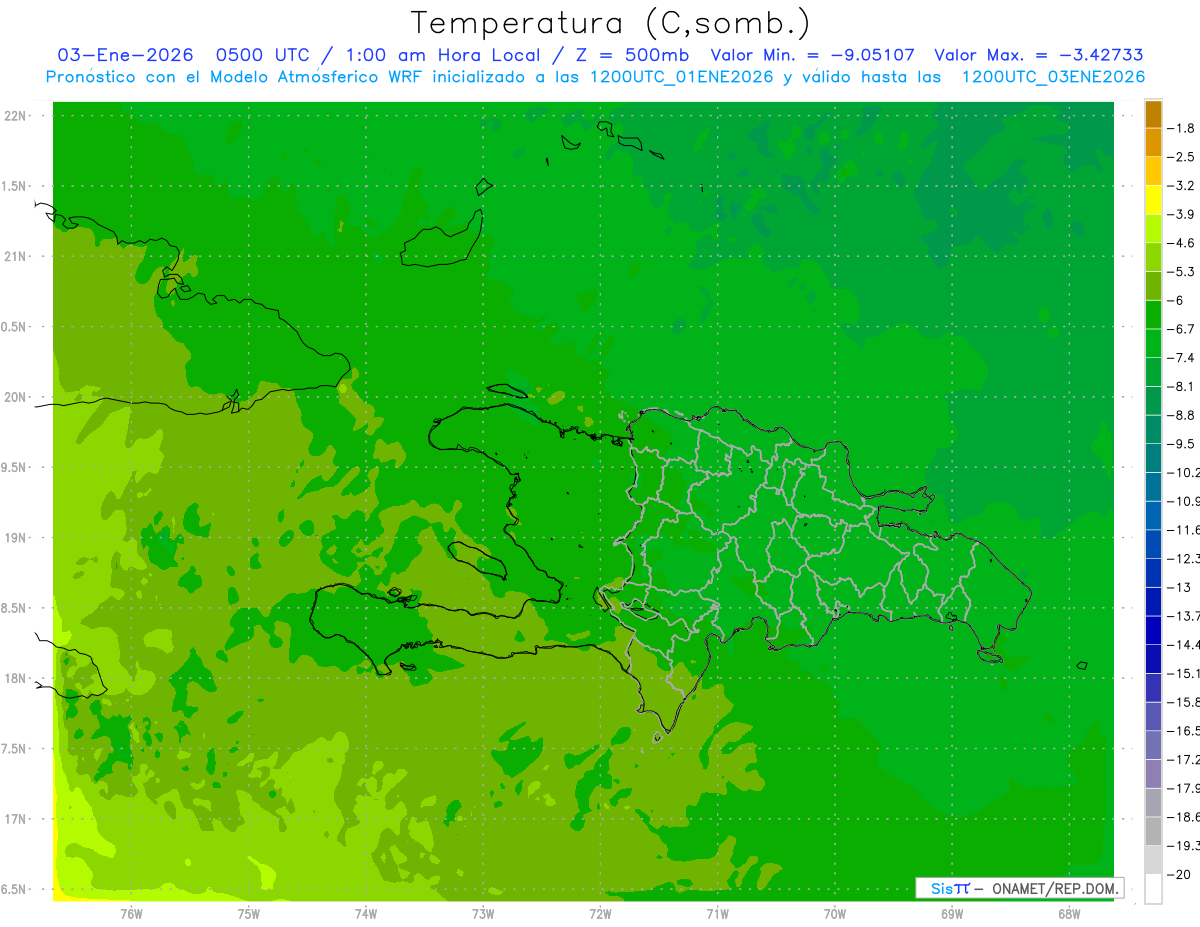This screenshot has height=927, width=1200.
Task: Click the '76W' longitude label
Action: [x=131, y=913]
